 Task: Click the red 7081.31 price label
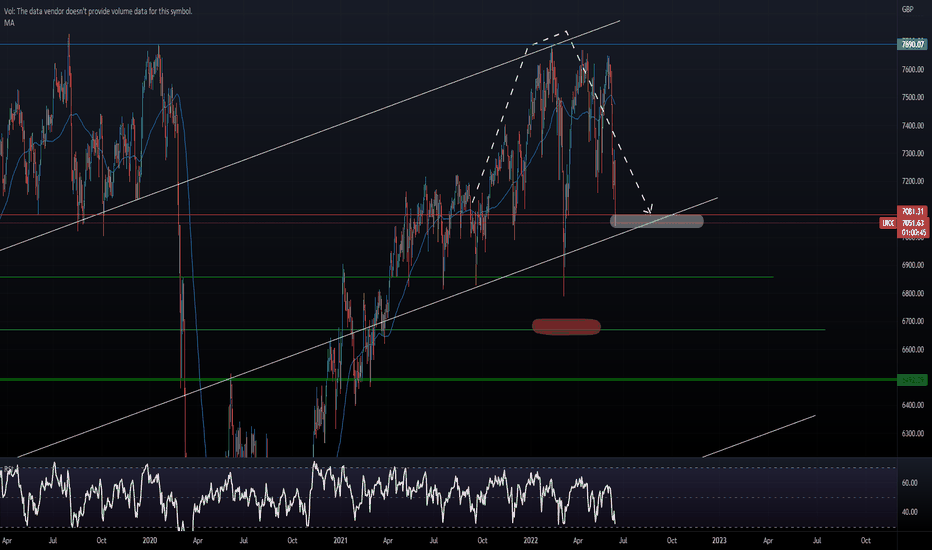912,212
